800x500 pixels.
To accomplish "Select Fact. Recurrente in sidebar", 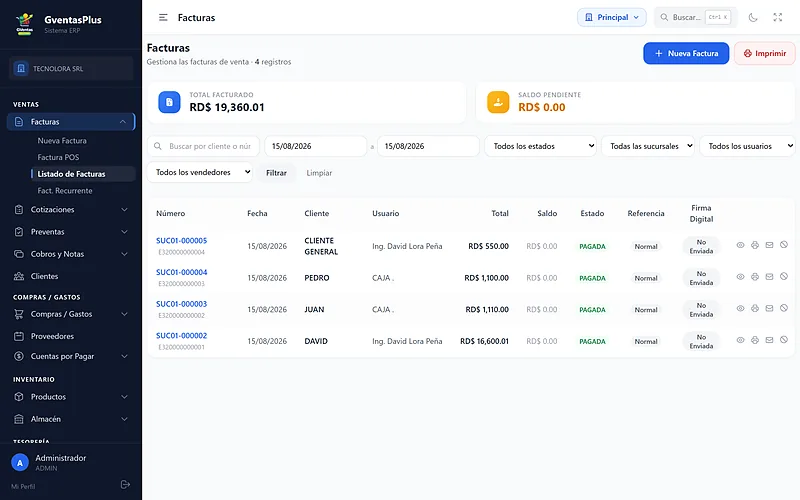I will tap(65, 190).
